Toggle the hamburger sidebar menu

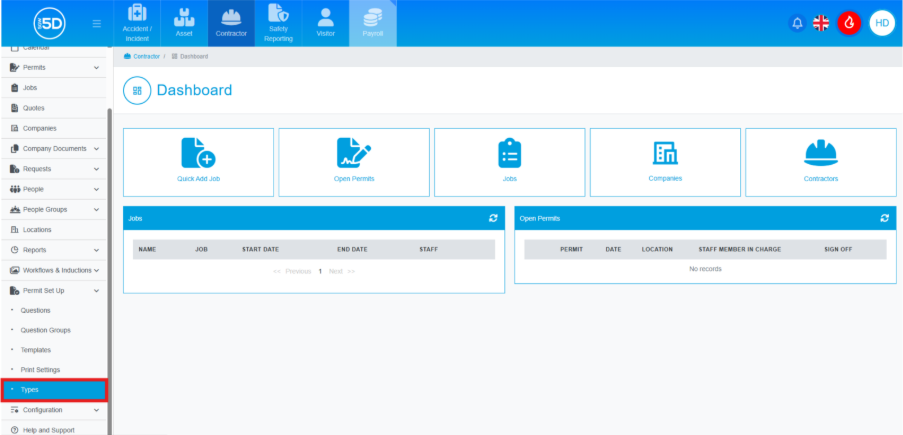(96, 23)
